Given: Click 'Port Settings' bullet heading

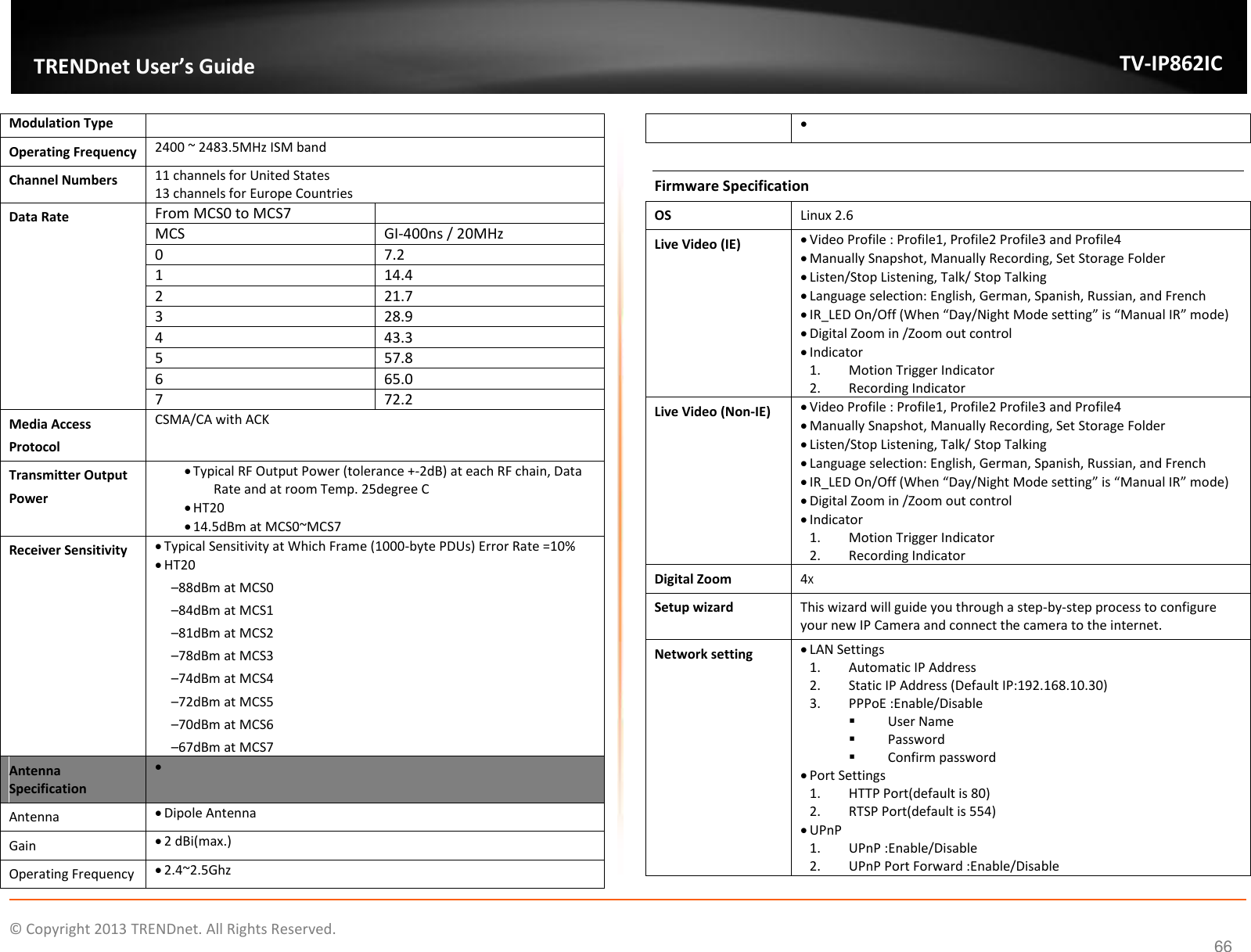Looking at the screenshot, I should [x=847, y=775].
